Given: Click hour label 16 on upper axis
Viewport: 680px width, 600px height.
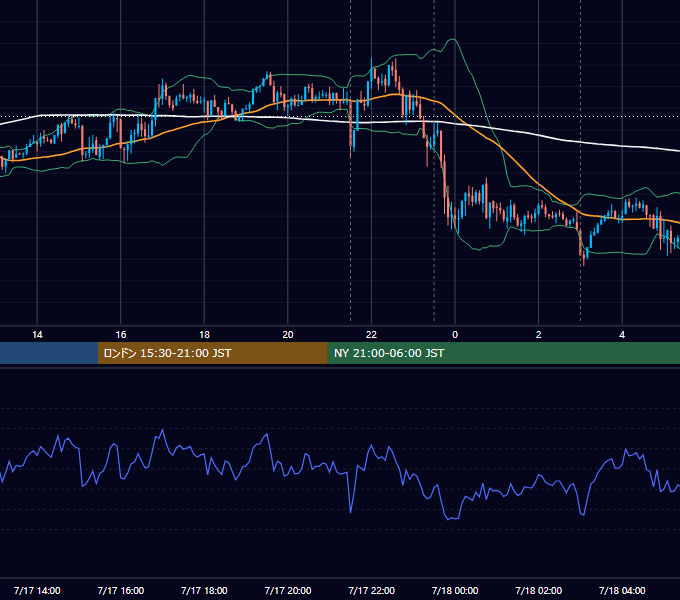Looking at the screenshot, I should (x=121, y=335).
